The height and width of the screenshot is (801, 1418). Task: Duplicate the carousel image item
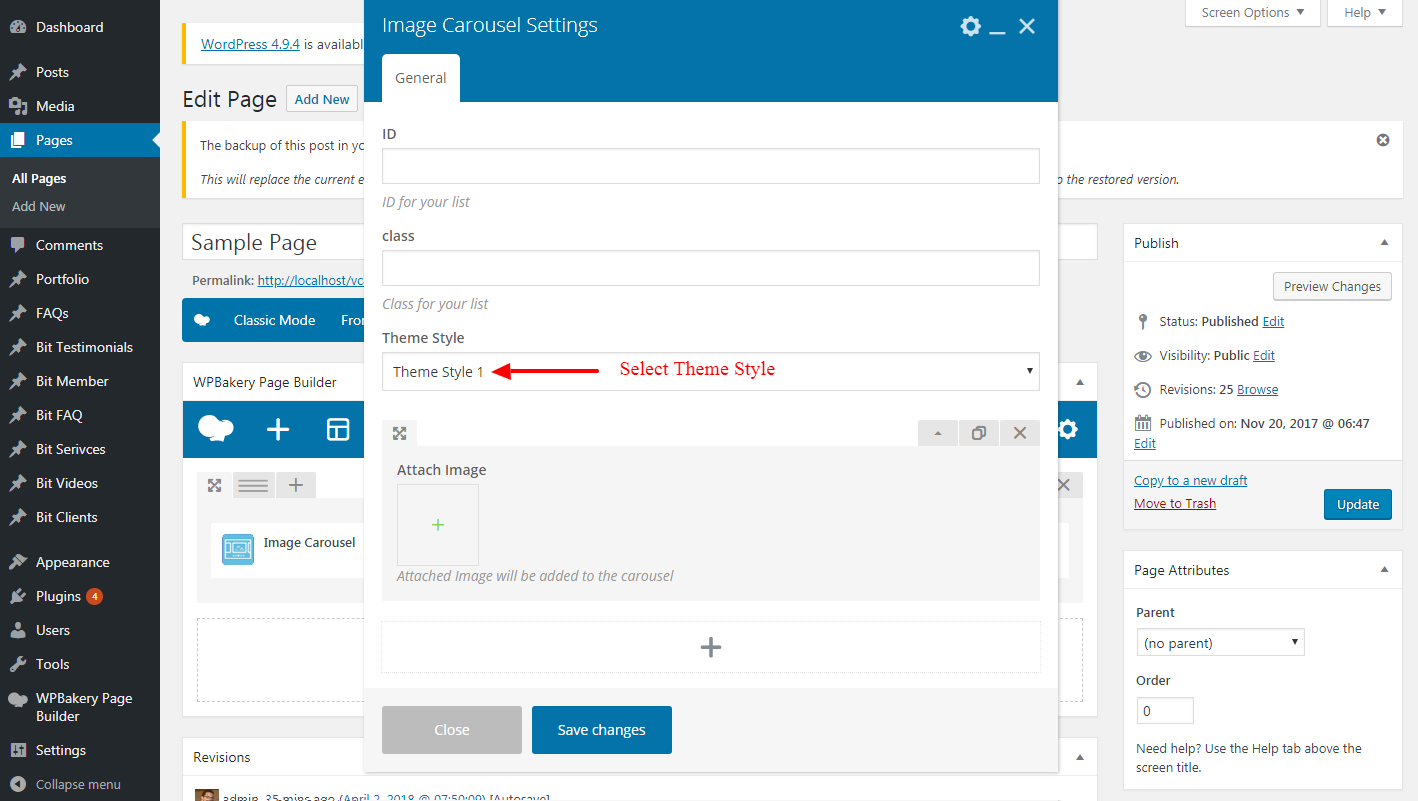978,433
